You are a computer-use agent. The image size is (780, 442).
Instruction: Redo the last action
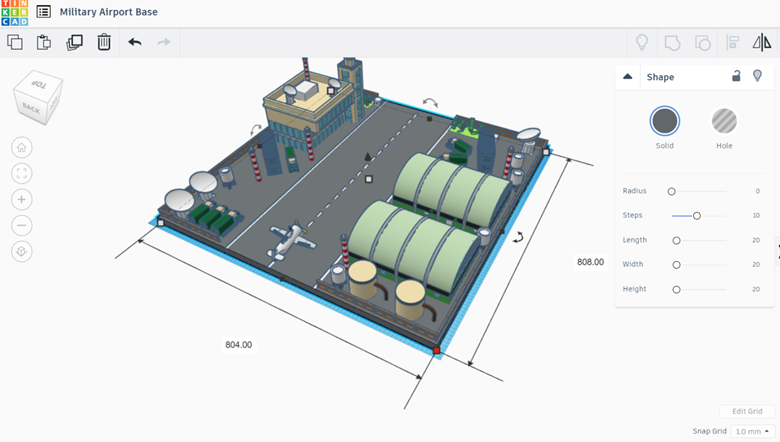164,42
